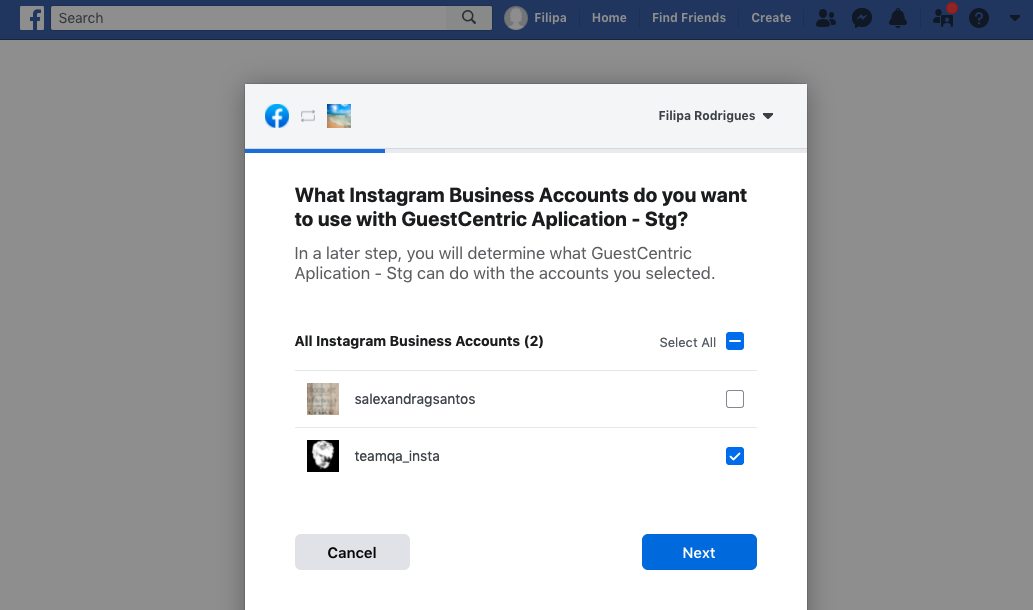Screen dimensions: 1033x610
Task: Go to the Home menu item
Action: [609, 18]
